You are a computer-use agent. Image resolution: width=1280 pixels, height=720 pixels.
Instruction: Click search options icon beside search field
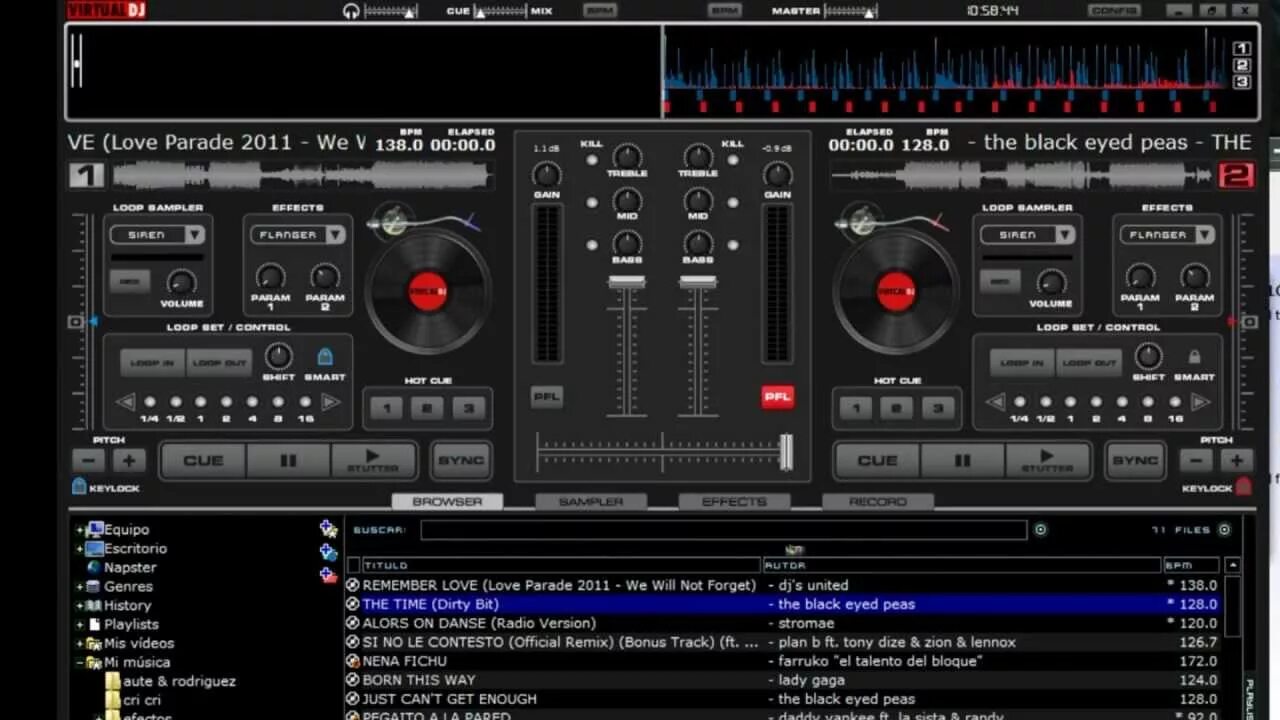(x=1040, y=530)
